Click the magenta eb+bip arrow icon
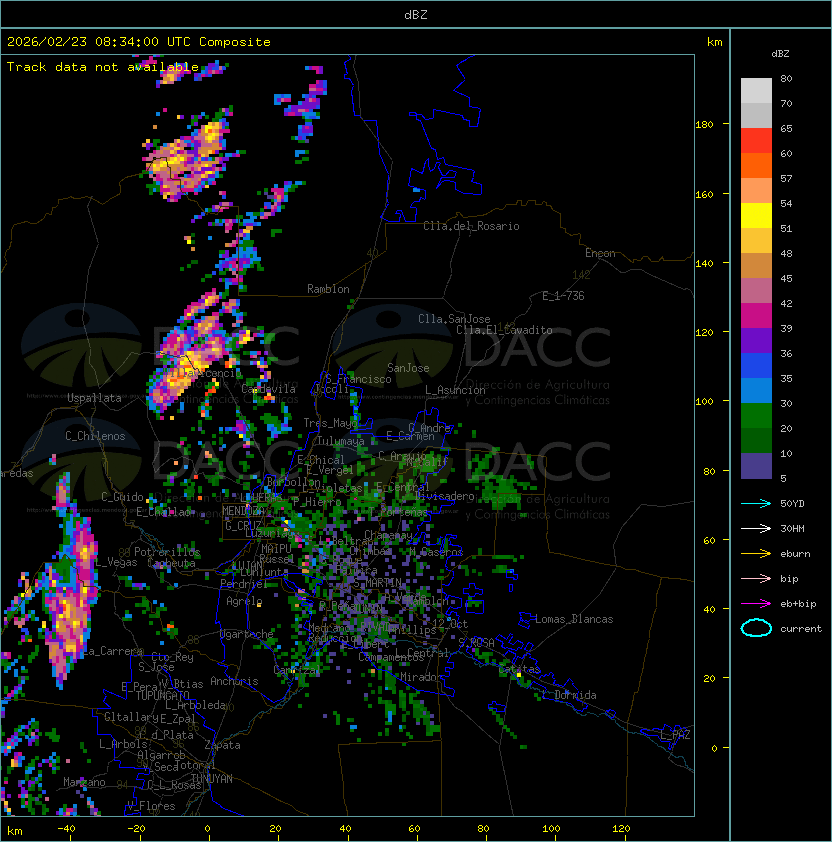 (x=756, y=603)
